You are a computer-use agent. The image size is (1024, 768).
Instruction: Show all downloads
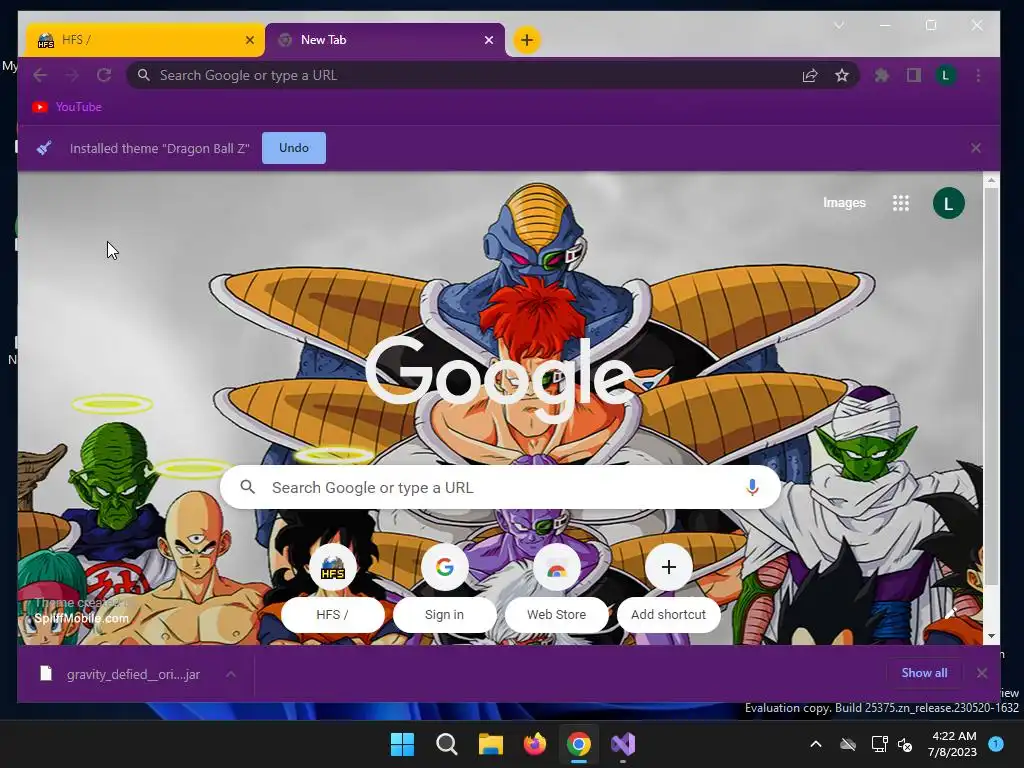pos(924,673)
